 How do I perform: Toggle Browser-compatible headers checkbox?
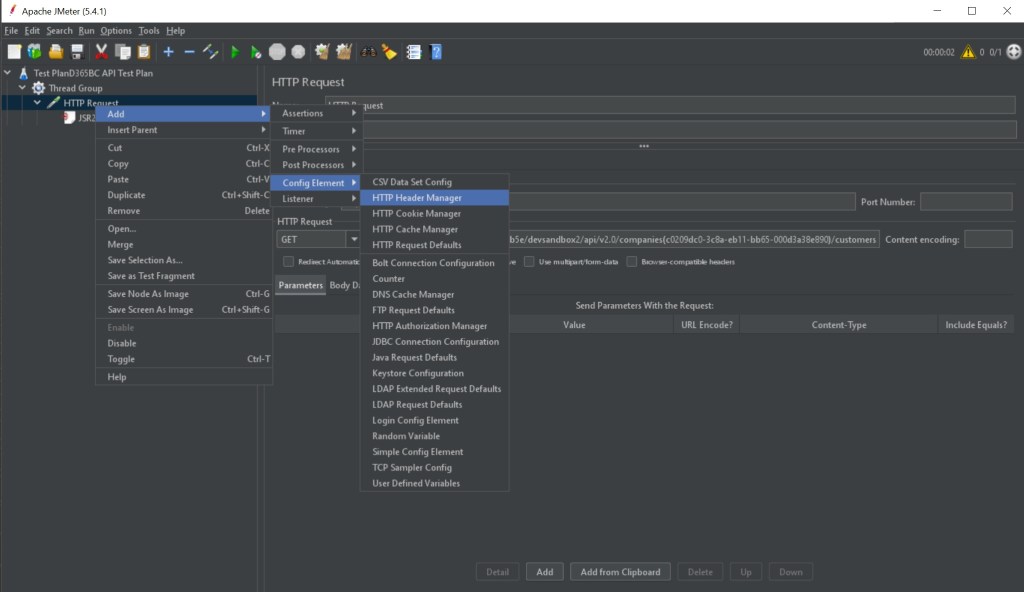click(x=631, y=262)
